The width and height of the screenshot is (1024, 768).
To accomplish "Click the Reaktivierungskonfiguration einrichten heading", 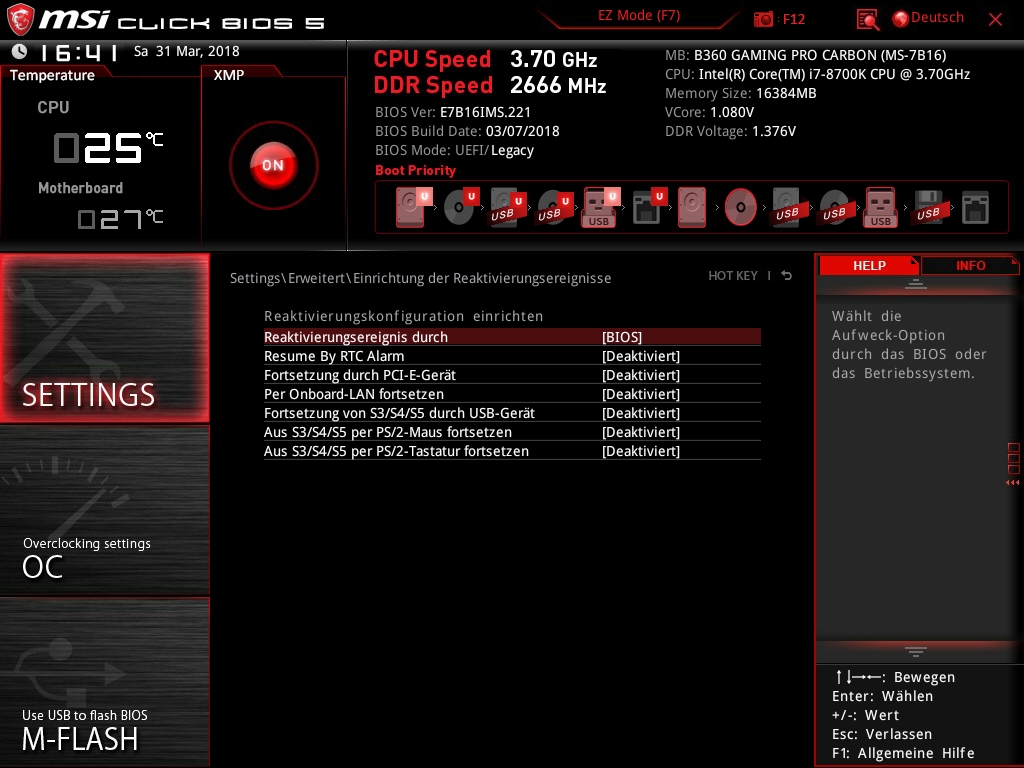I will (404, 316).
